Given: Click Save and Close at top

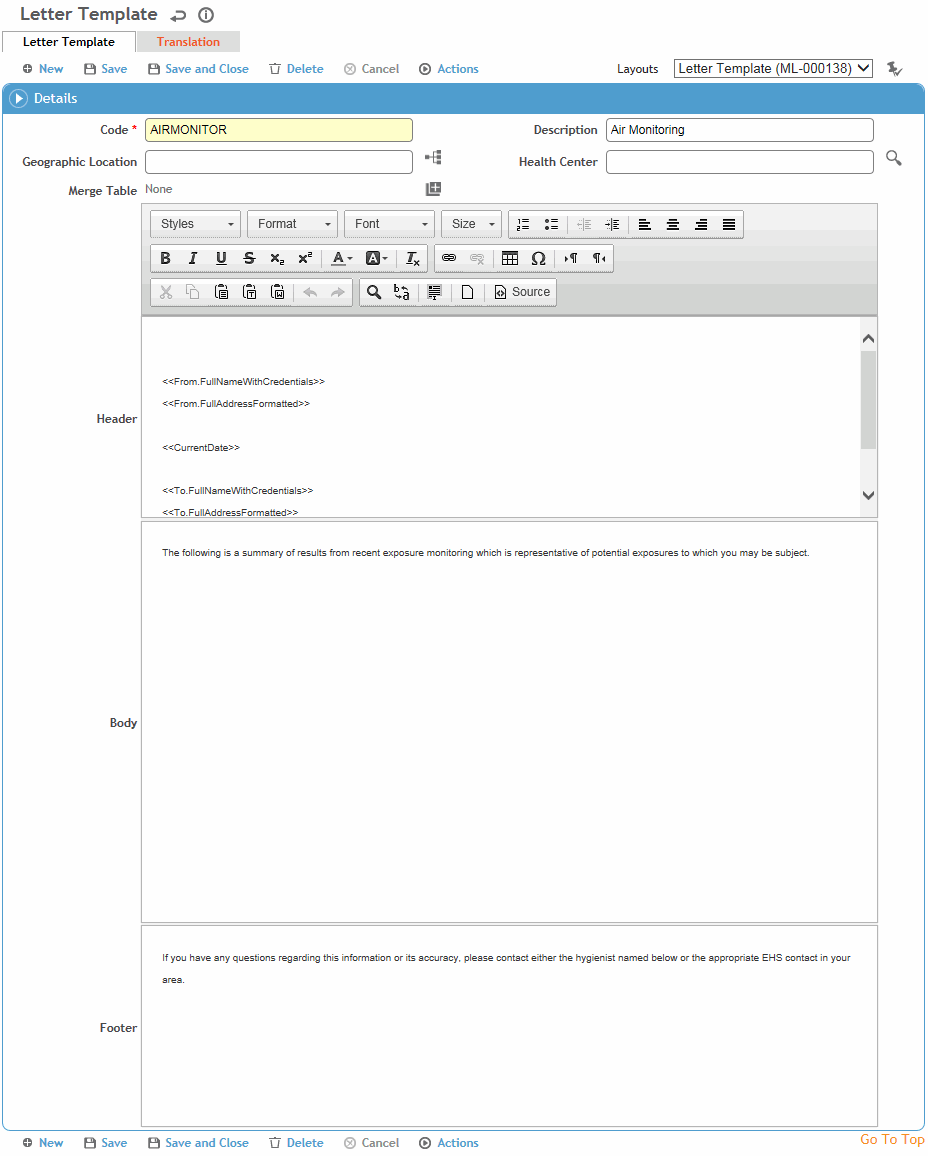Looking at the screenshot, I should (x=198, y=69).
